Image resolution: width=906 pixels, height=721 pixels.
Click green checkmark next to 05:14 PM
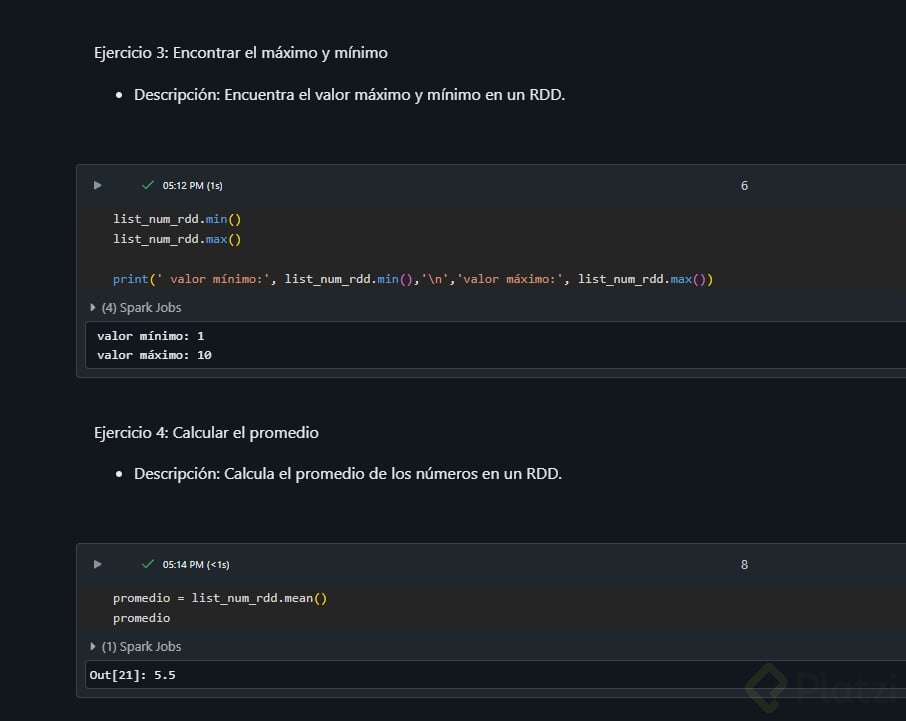click(148, 564)
